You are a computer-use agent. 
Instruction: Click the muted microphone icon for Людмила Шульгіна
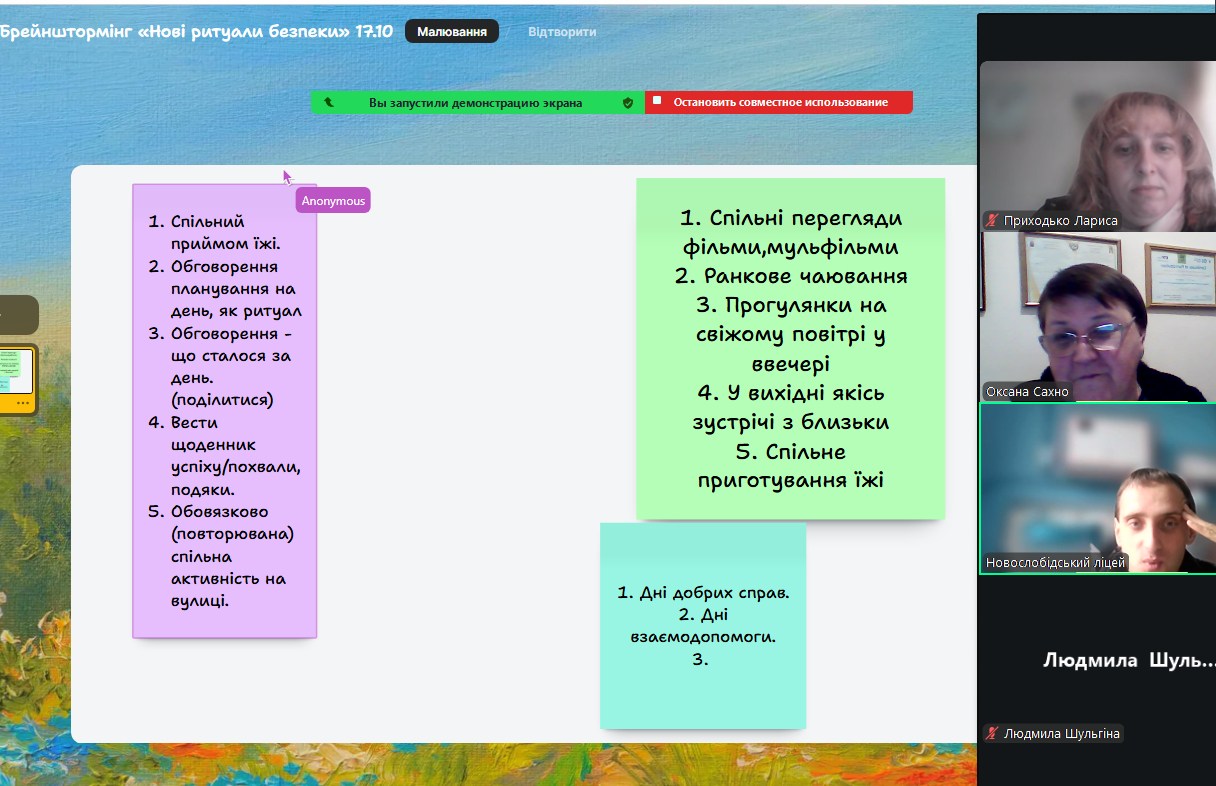click(x=992, y=734)
